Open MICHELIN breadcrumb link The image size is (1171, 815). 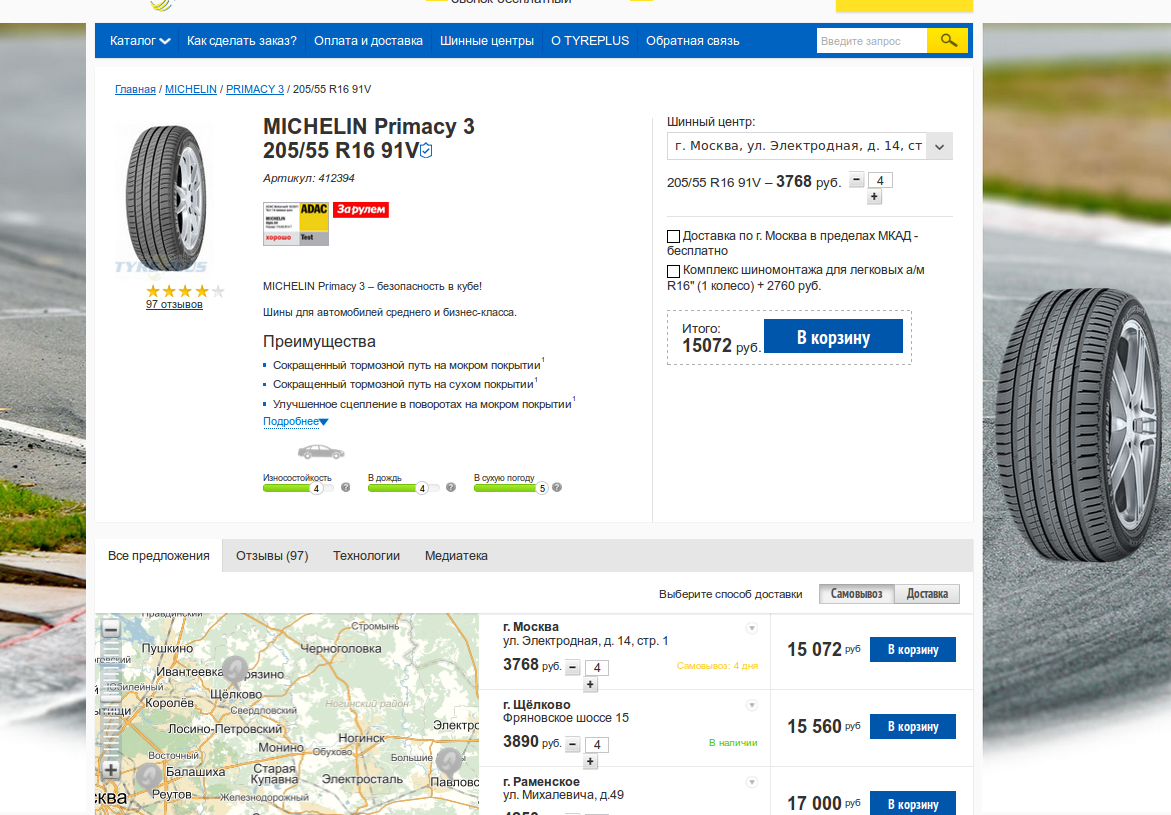pos(190,89)
